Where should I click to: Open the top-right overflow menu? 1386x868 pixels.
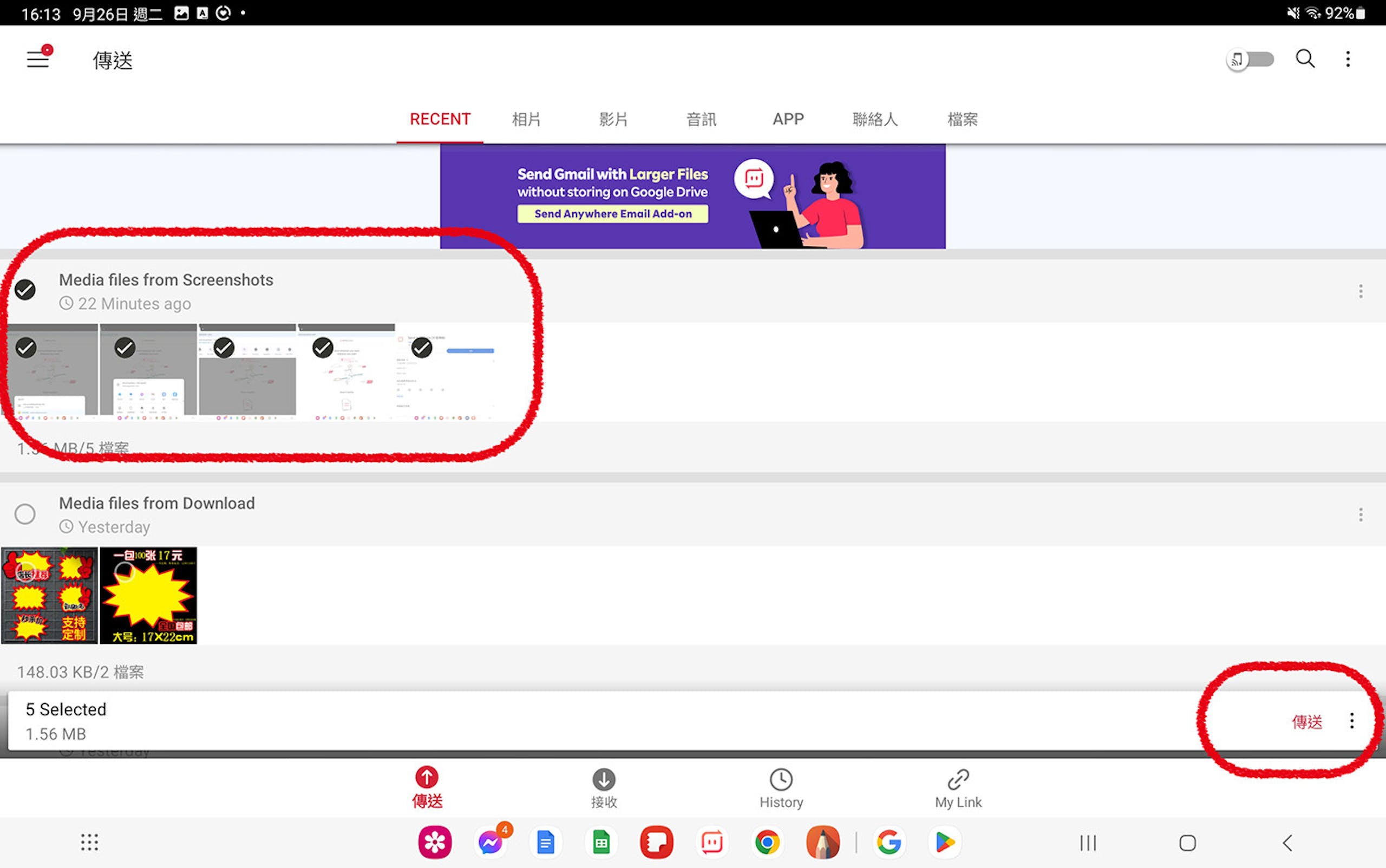coord(1348,58)
